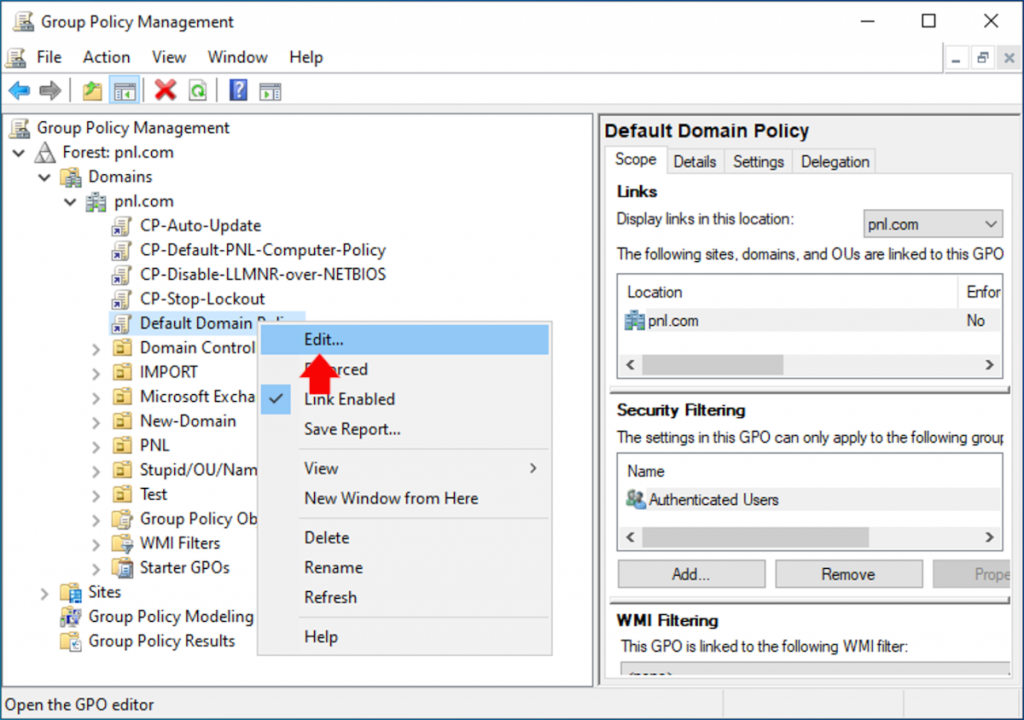The width and height of the screenshot is (1024, 720).
Task: Click the Add button under Security Filtering
Action: click(x=690, y=573)
